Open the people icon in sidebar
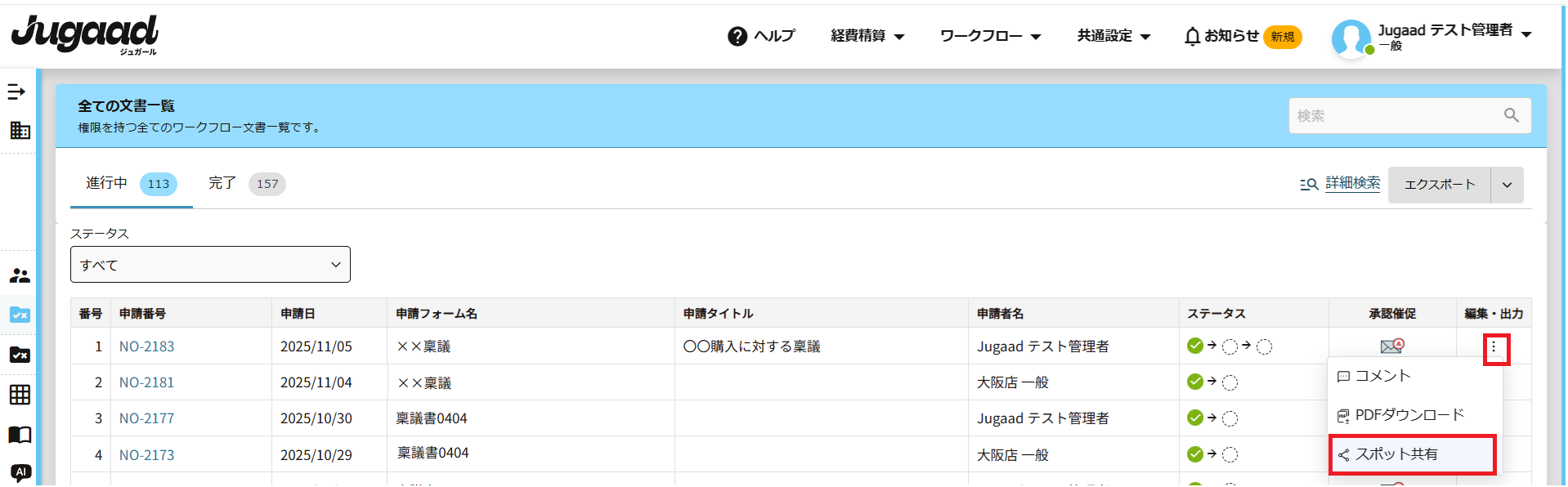Viewport: 1568px width, 487px height. tap(20, 276)
